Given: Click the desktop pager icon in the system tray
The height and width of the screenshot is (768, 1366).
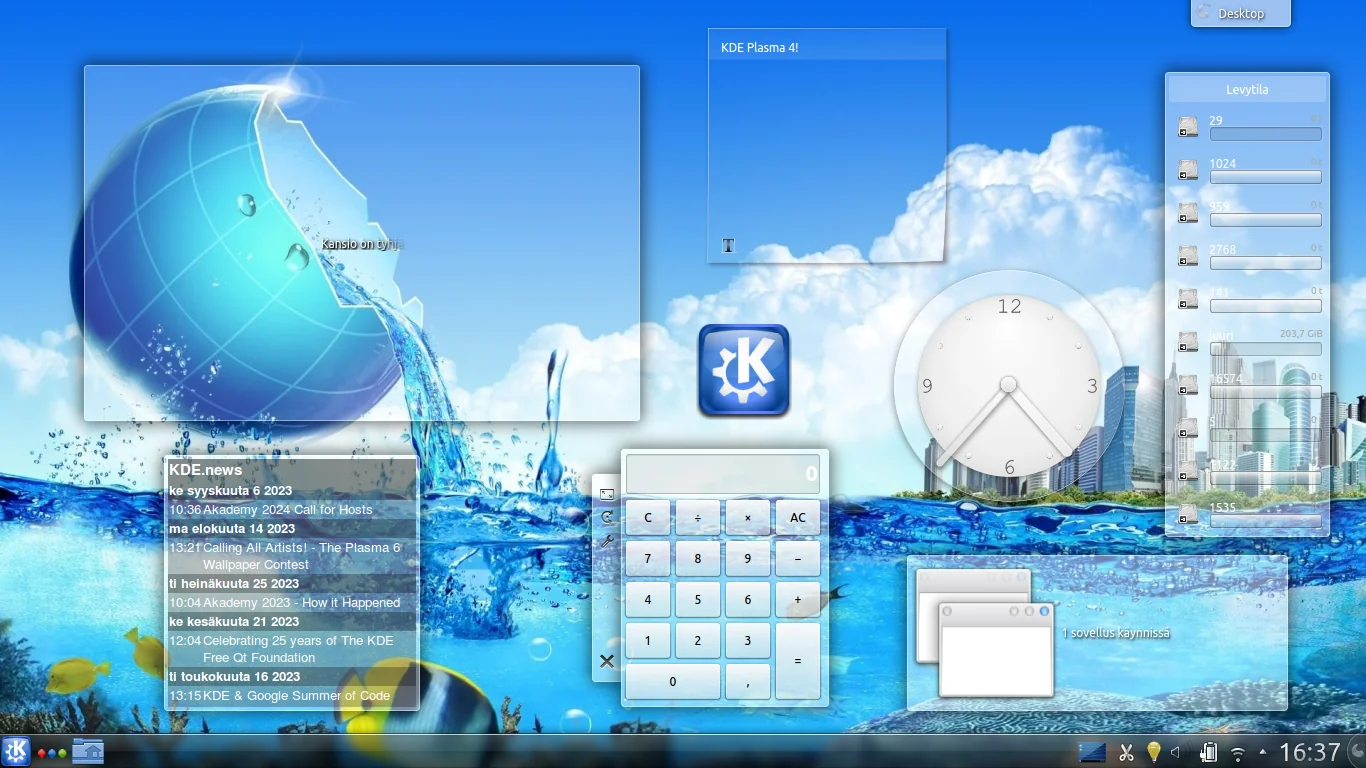Looking at the screenshot, I should click(1093, 752).
